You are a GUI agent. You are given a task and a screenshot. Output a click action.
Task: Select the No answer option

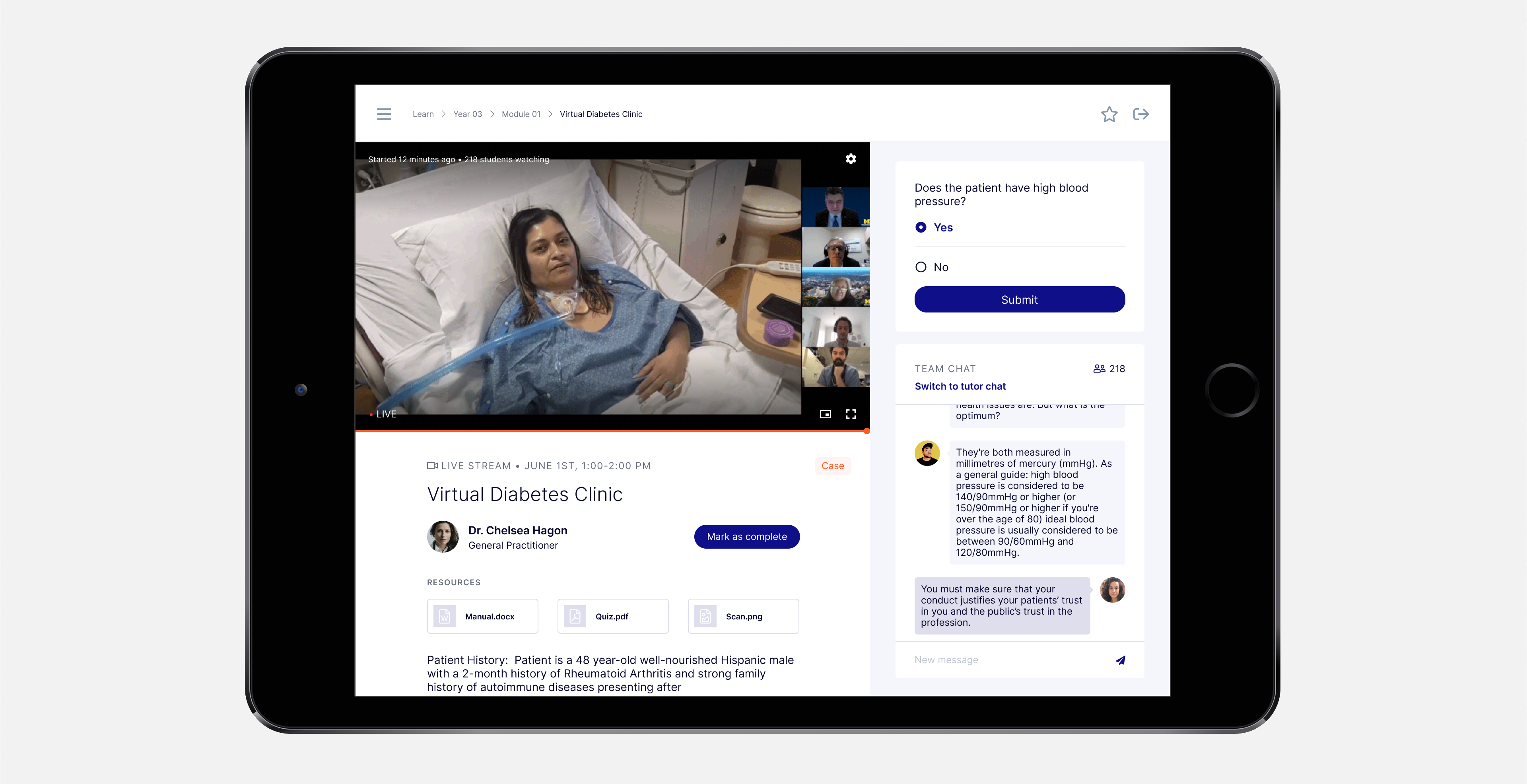click(x=921, y=267)
